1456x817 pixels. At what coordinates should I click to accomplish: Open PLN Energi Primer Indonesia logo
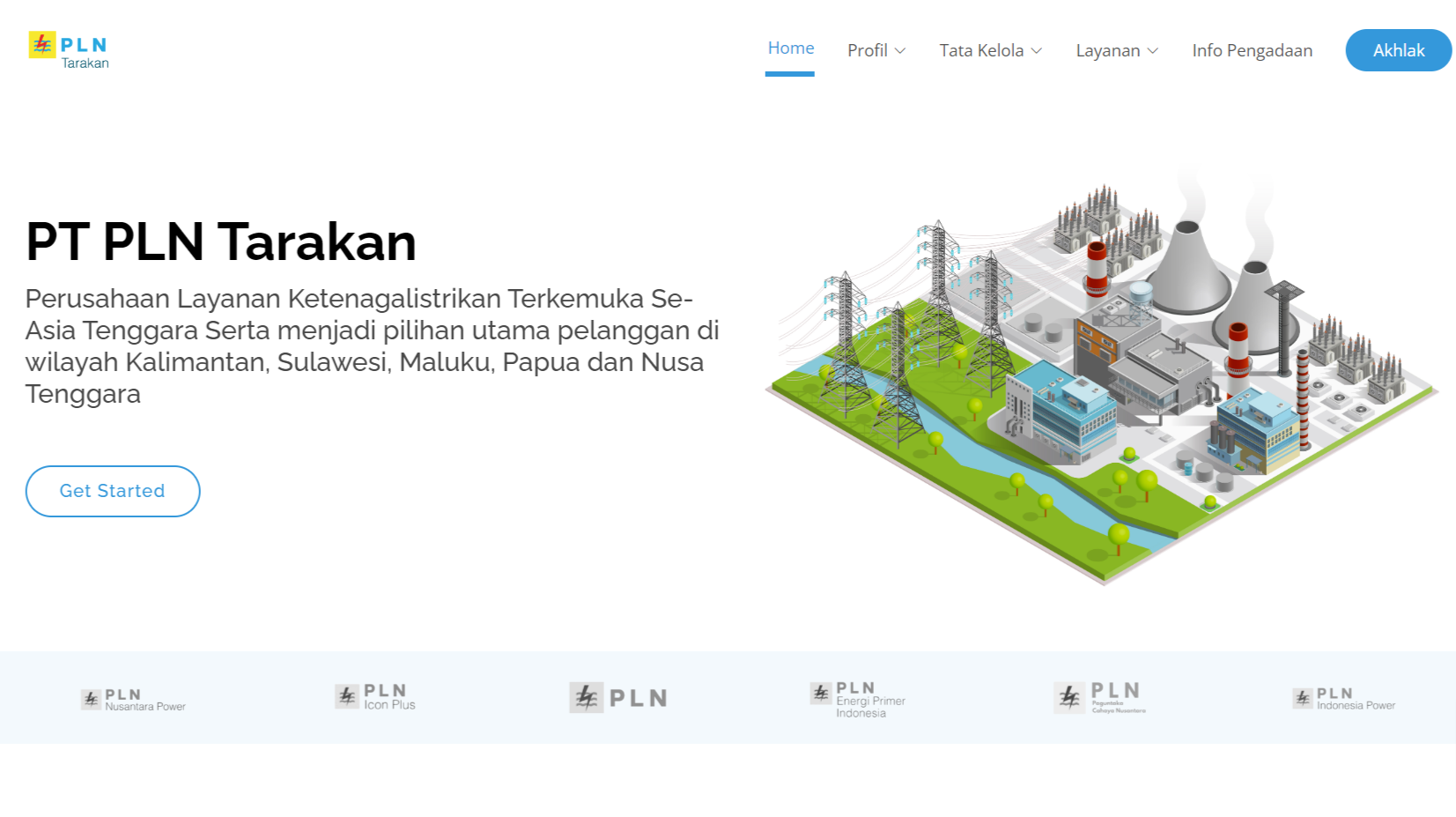click(858, 699)
